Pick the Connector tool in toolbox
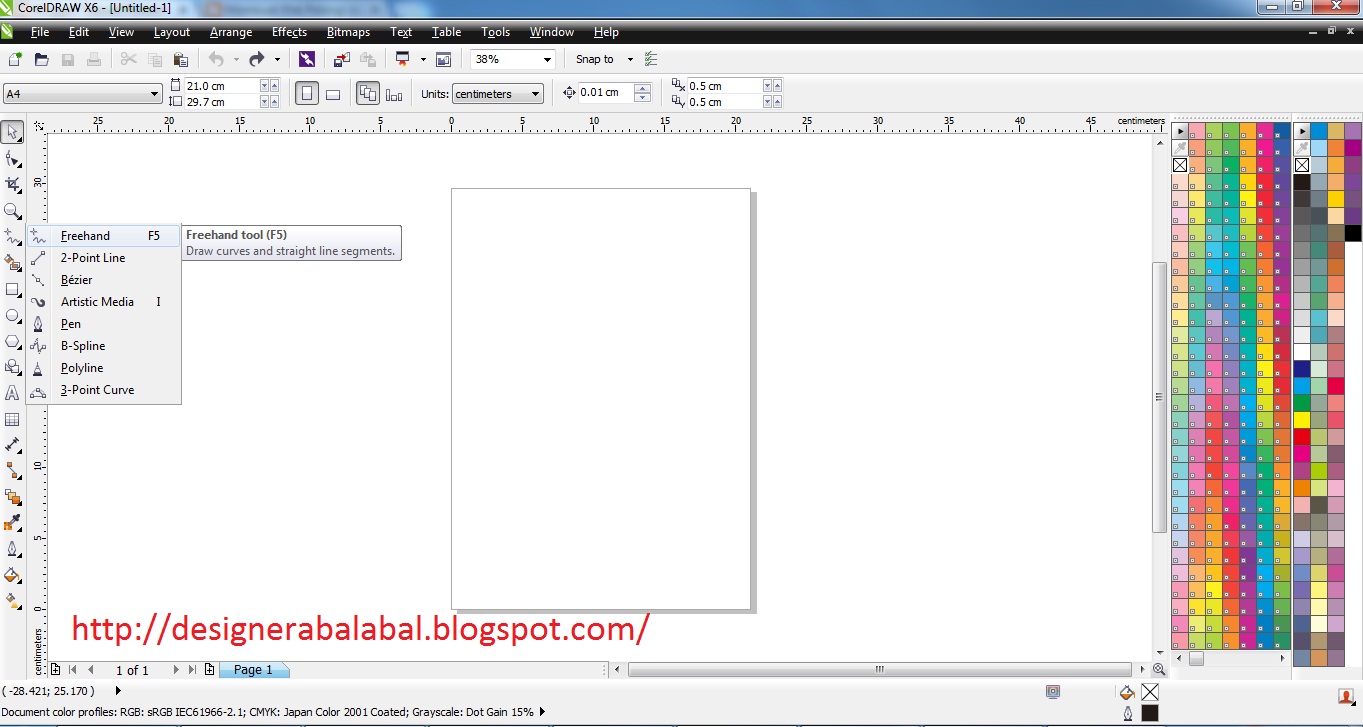 pos(13,471)
